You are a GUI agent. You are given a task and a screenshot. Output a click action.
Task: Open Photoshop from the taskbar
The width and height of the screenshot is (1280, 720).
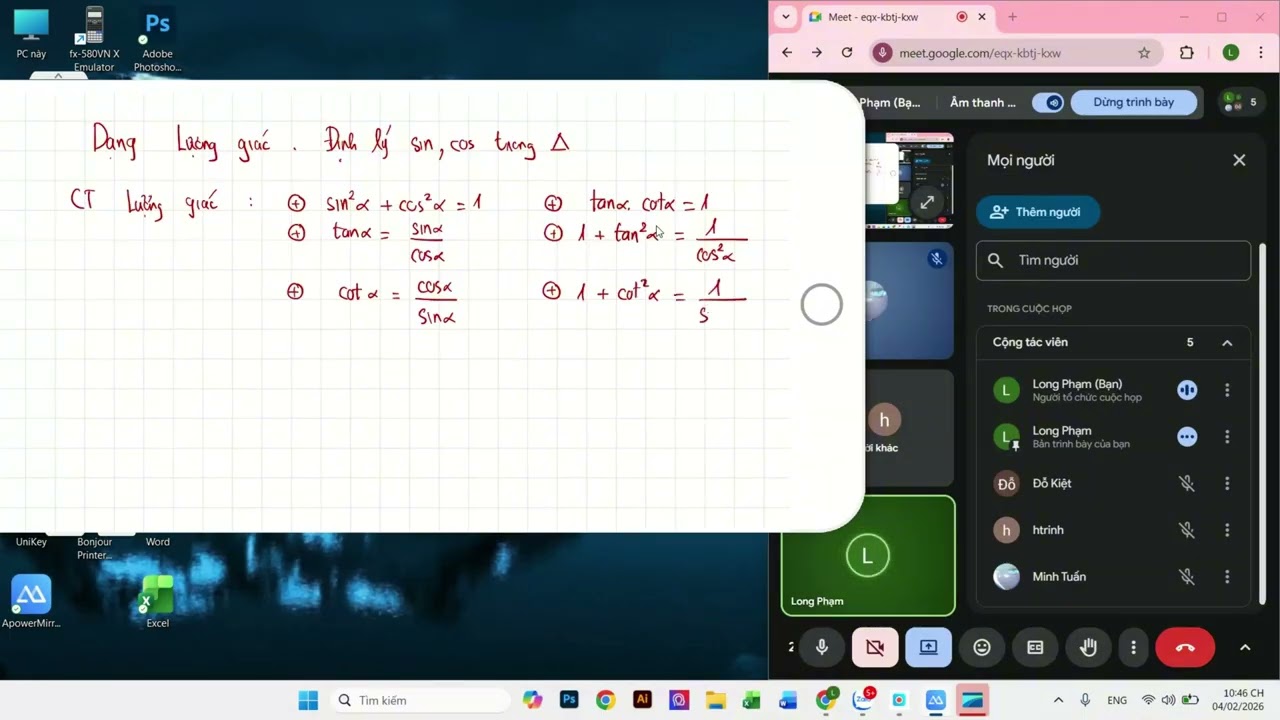coord(569,700)
